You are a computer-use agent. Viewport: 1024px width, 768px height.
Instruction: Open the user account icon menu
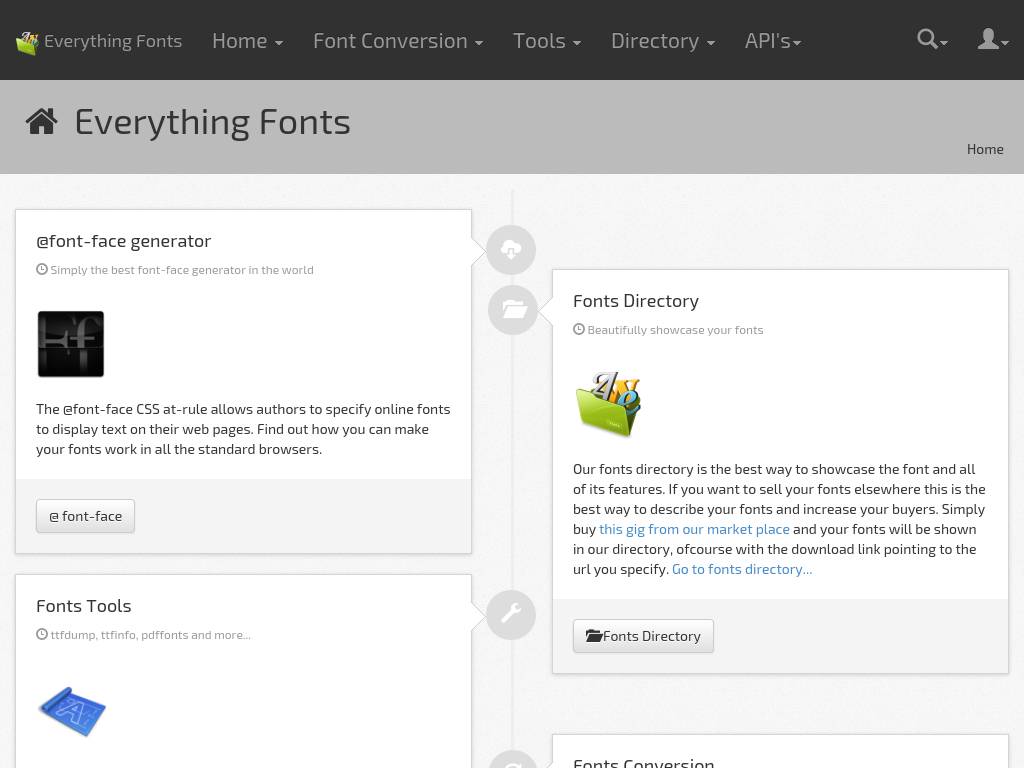[x=992, y=40]
